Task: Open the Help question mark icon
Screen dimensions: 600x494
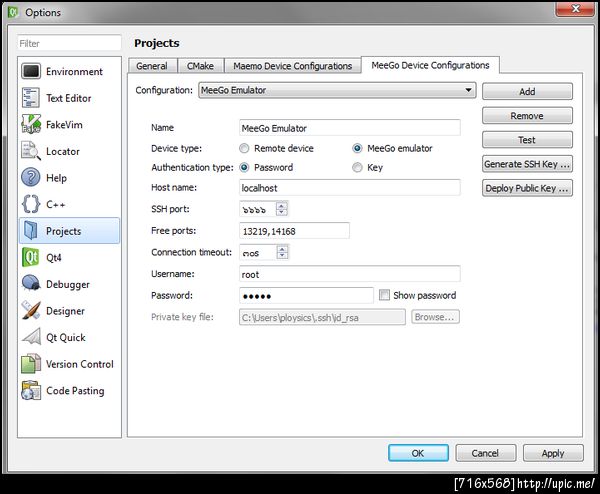Action: [x=31, y=178]
